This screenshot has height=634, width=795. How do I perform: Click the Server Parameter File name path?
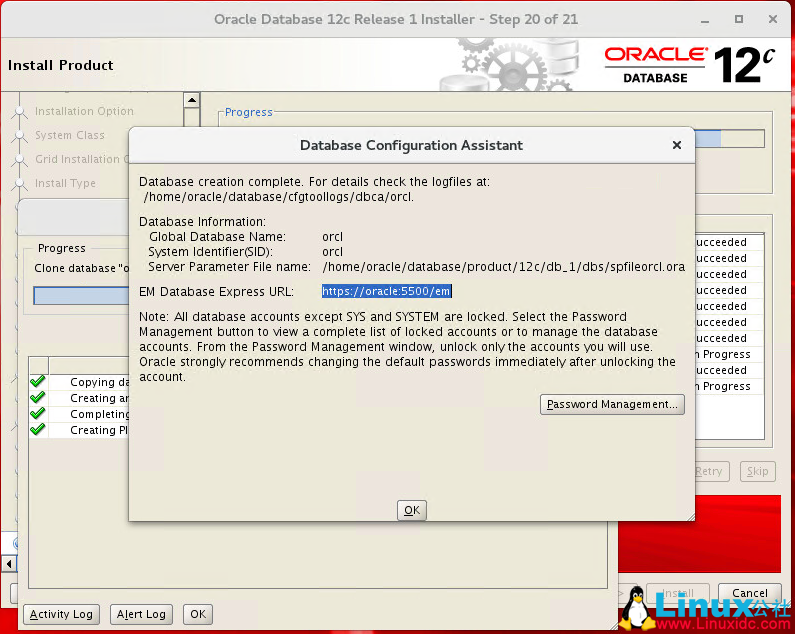503,267
